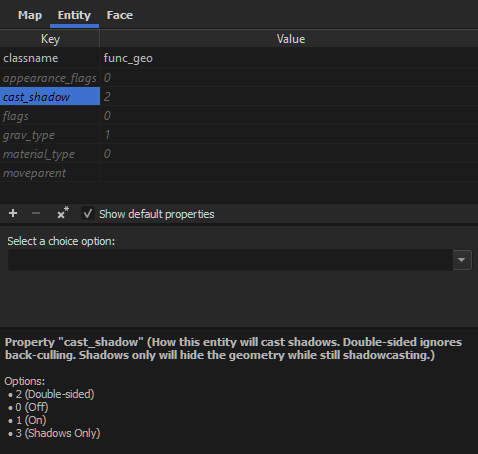Click the grav_type value cell
The width and height of the screenshot is (478, 454).
pyautogui.click(x=289, y=135)
